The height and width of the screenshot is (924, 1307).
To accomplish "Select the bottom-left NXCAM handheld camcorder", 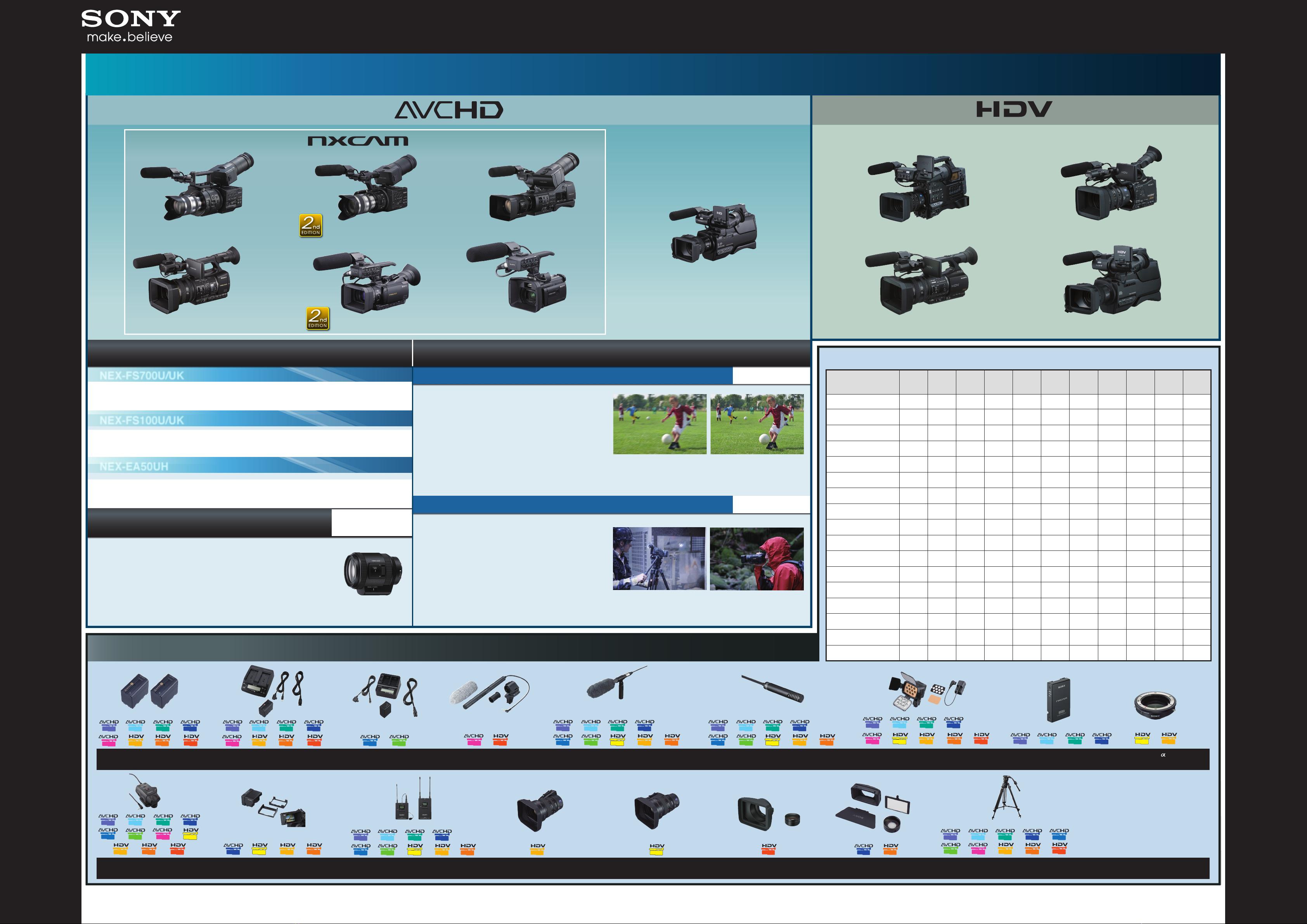I will (186, 280).
